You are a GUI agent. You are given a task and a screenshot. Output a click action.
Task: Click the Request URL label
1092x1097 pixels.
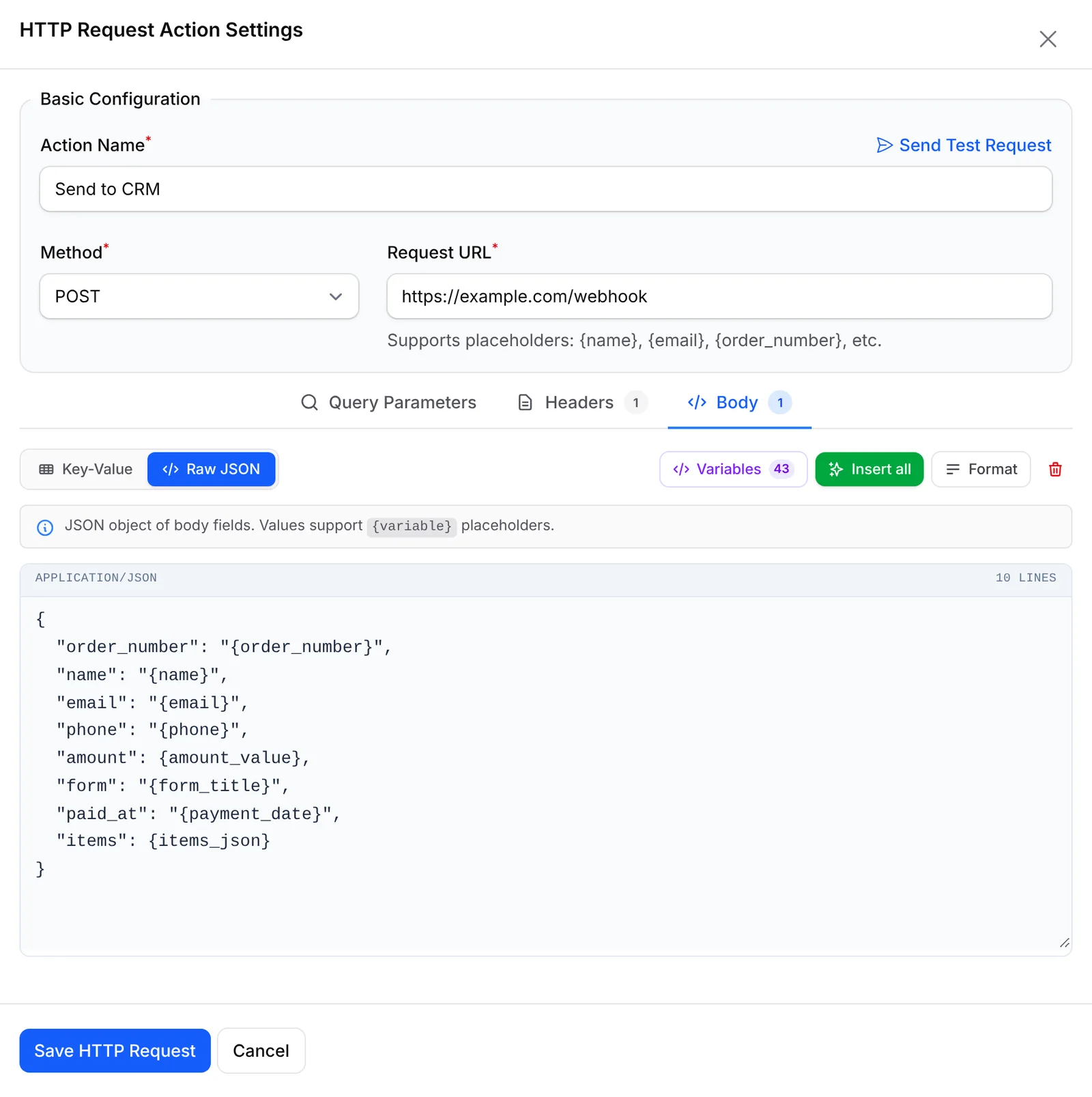click(439, 253)
